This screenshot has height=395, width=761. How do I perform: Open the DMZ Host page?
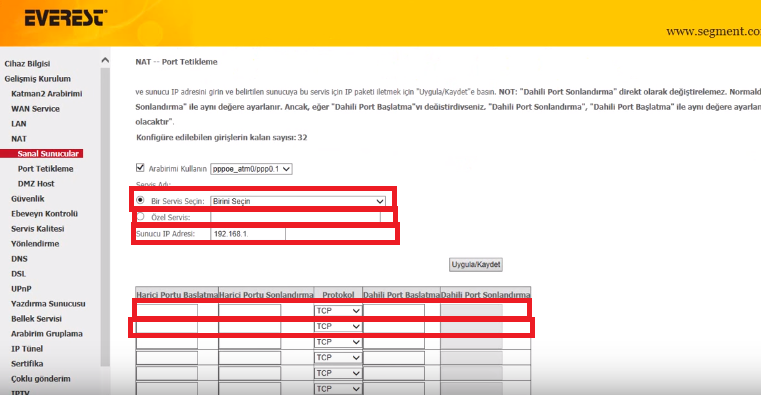[x=36, y=184]
